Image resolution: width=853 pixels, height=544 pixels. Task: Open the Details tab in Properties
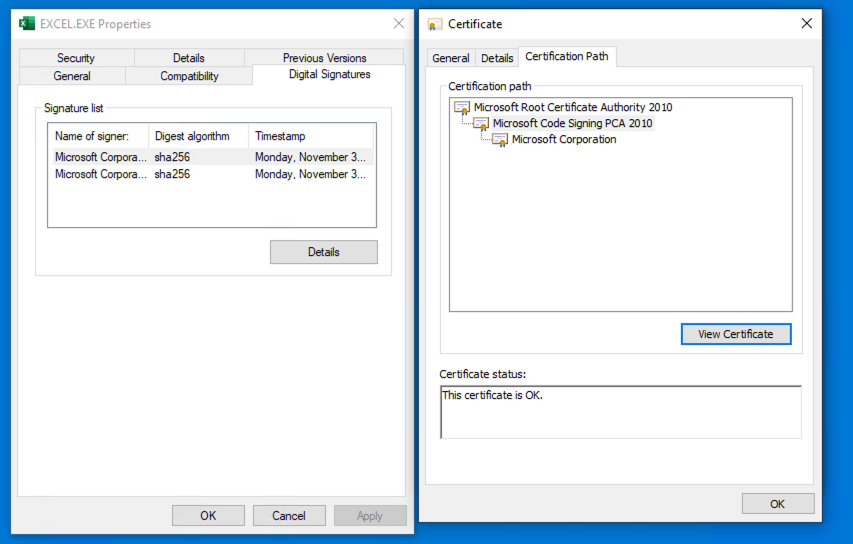188,58
